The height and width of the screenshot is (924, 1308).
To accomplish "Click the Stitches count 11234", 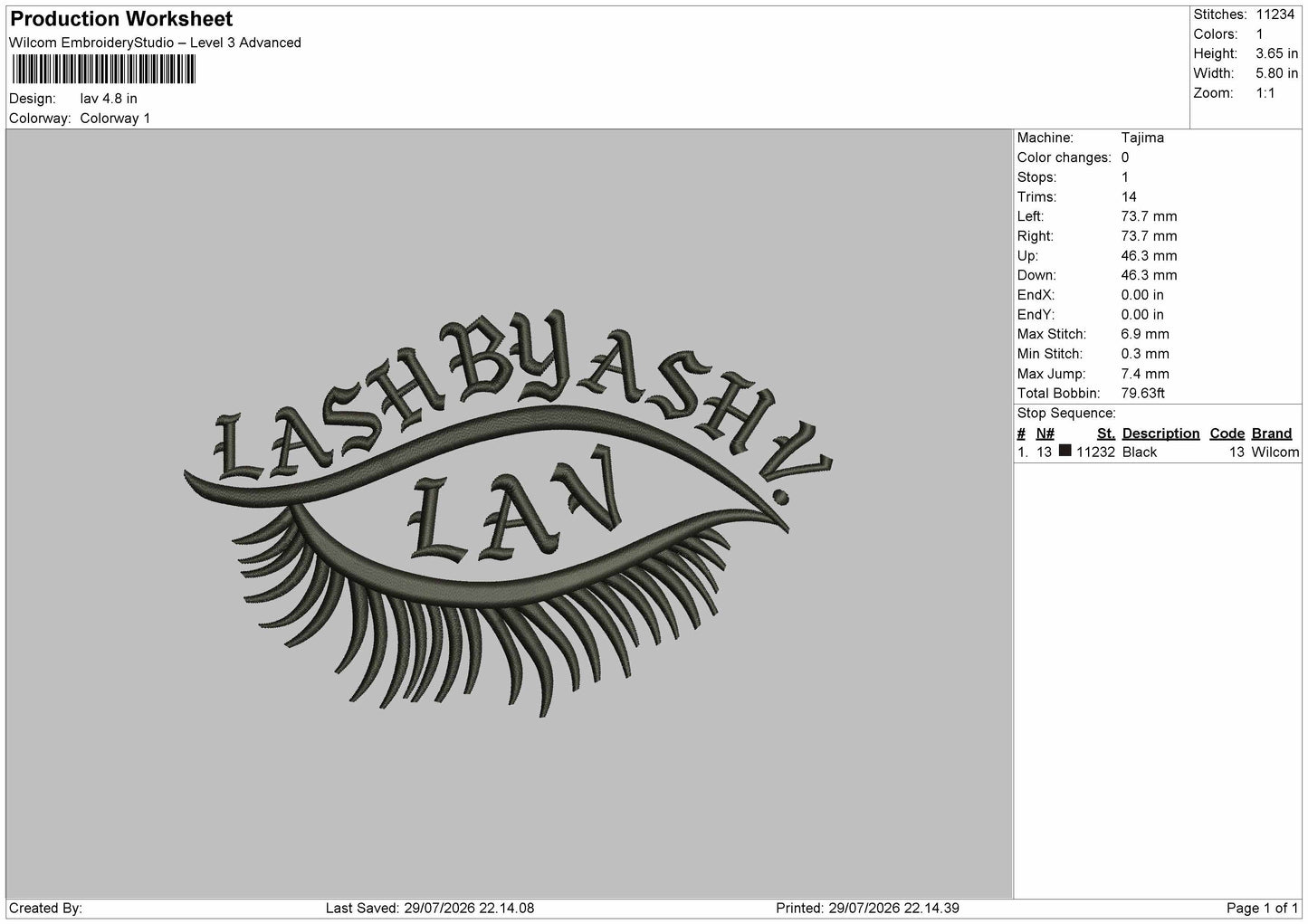I will (x=1275, y=14).
